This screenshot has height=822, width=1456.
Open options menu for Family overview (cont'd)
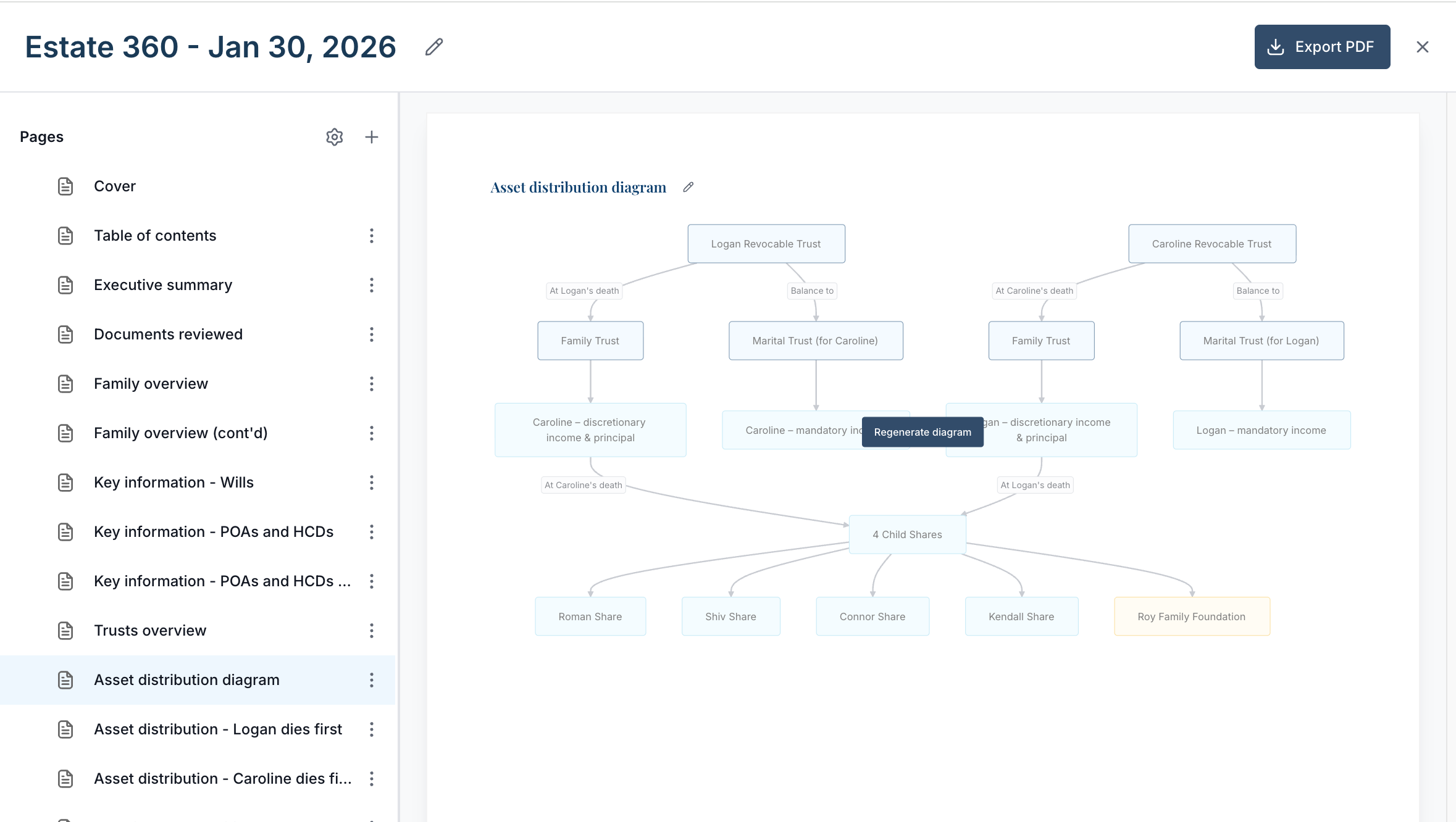[x=371, y=433]
